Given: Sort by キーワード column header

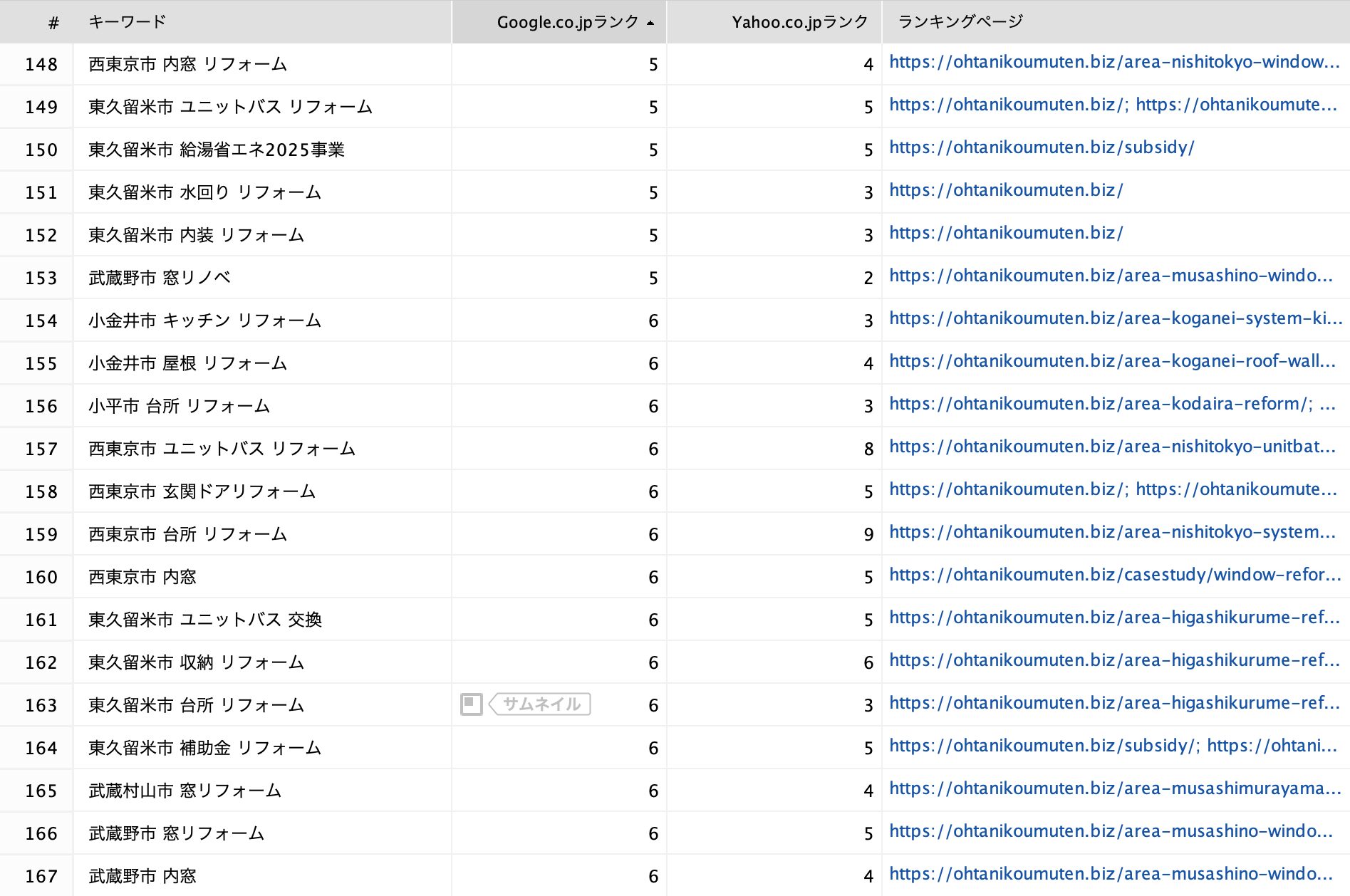Looking at the screenshot, I should pos(127,22).
